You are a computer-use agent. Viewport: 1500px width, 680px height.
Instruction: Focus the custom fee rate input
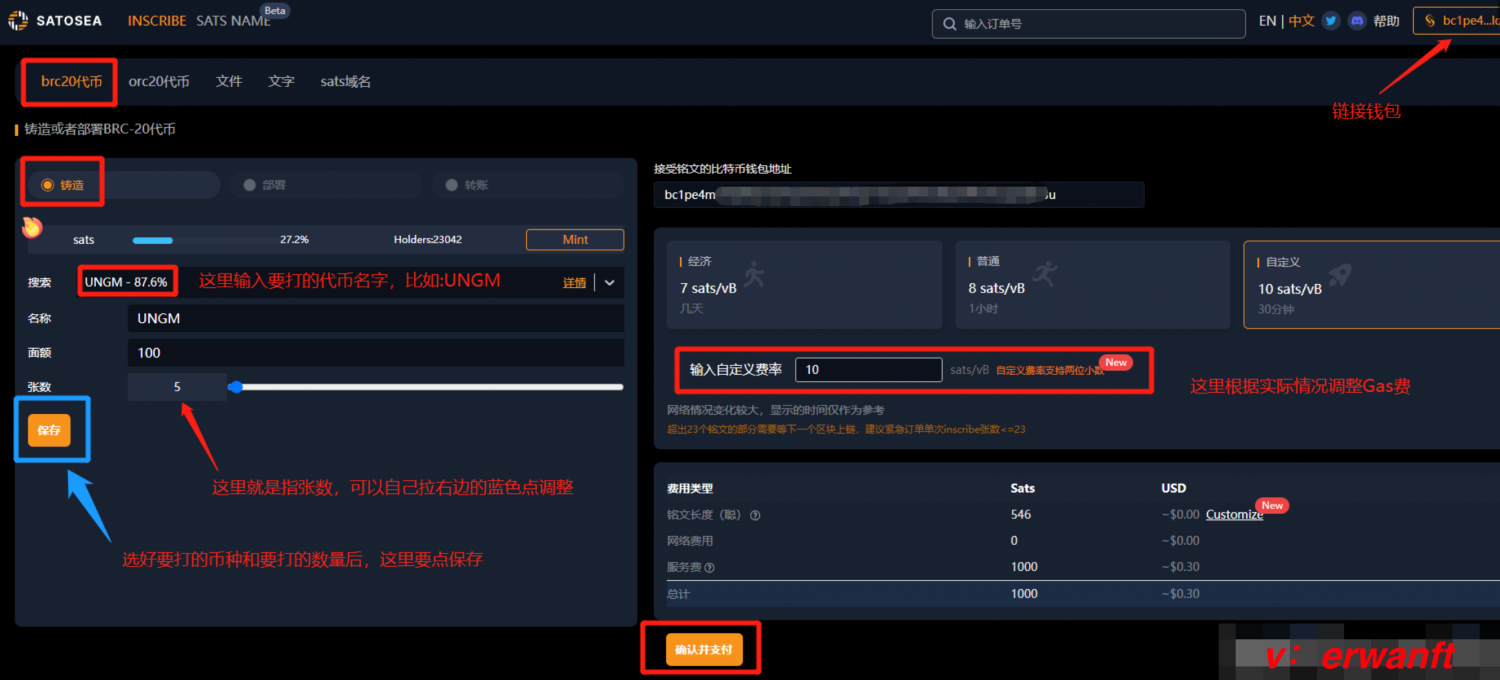tap(868, 370)
